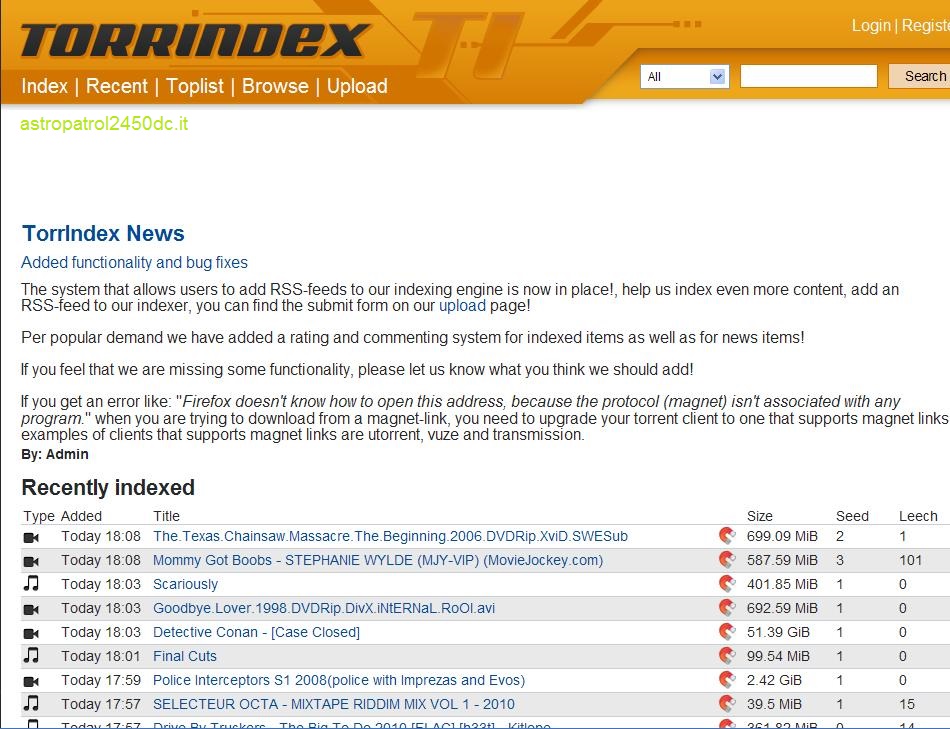Click video type icon for Goodbye.Lover.1998
This screenshot has height=729, width=950.
(31, 609)
